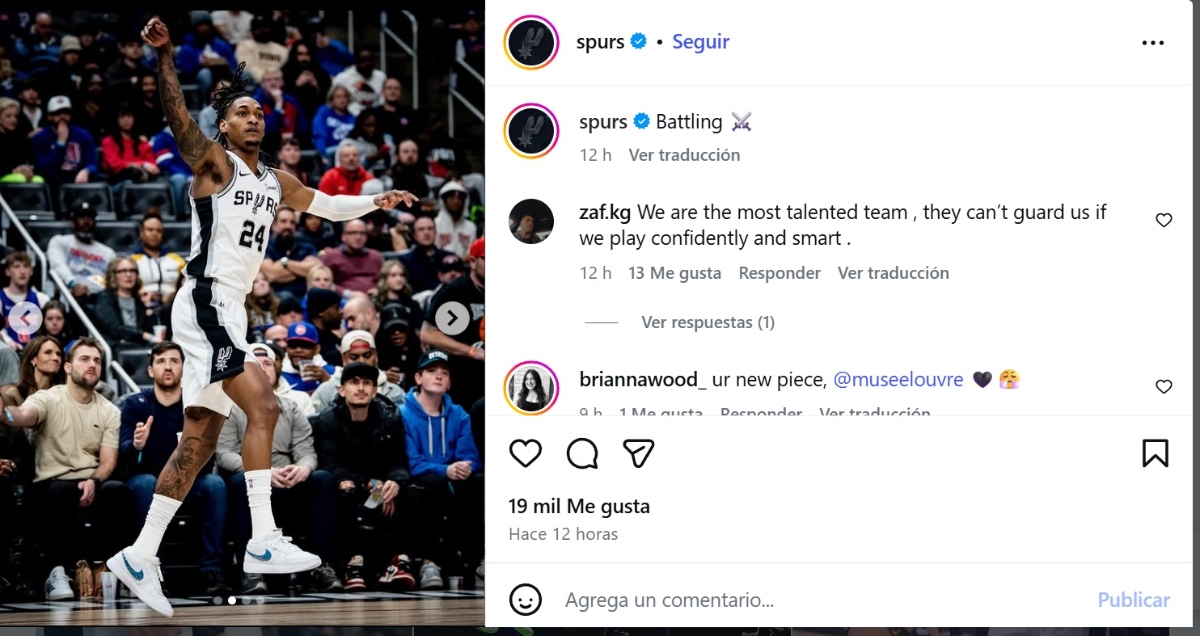Screen dimensions: 1200x636
Task: Save post using bookmark icon
Action: (x=1155, y=453)
